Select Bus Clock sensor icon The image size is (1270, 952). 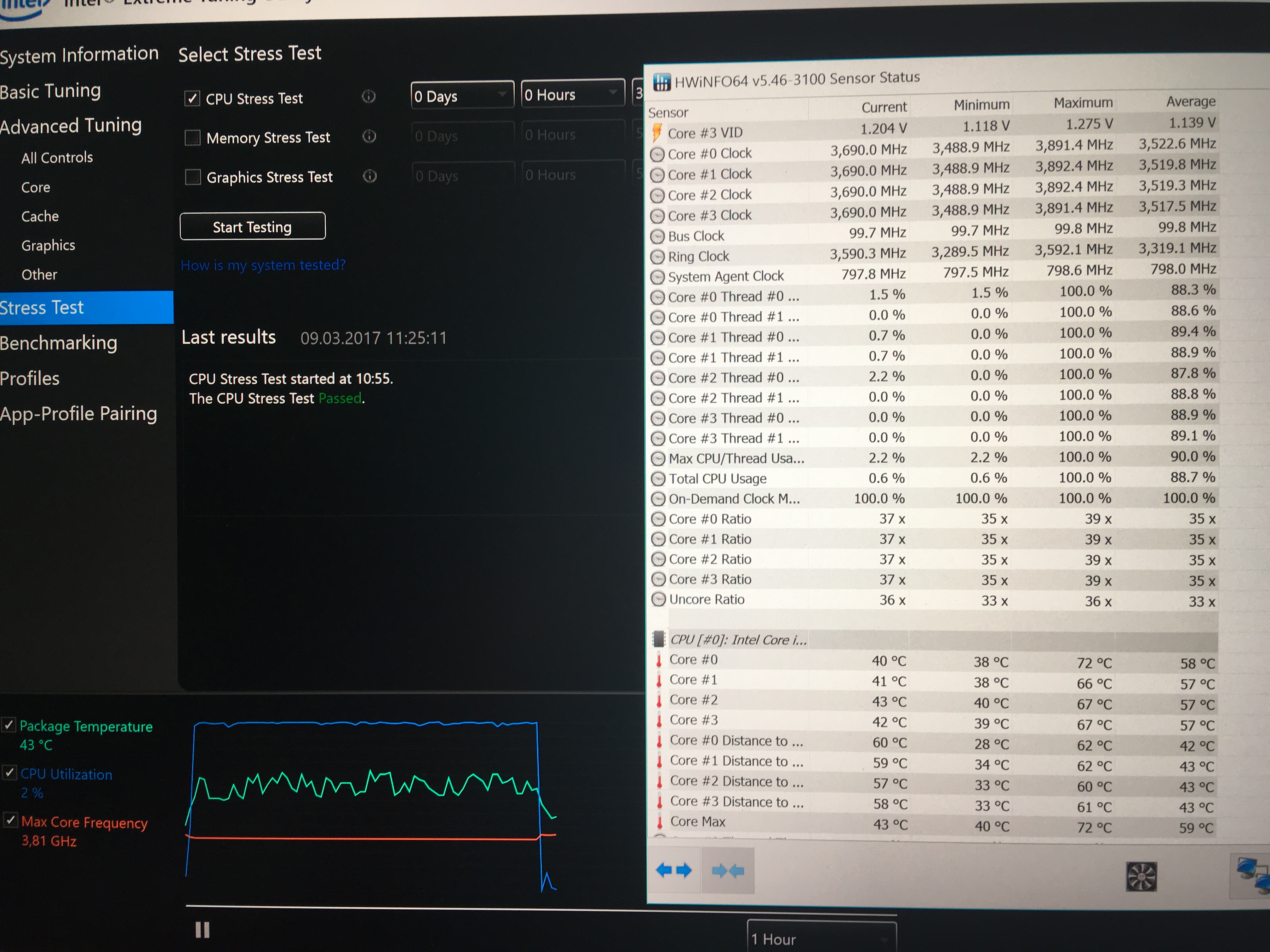coord(657,236)
